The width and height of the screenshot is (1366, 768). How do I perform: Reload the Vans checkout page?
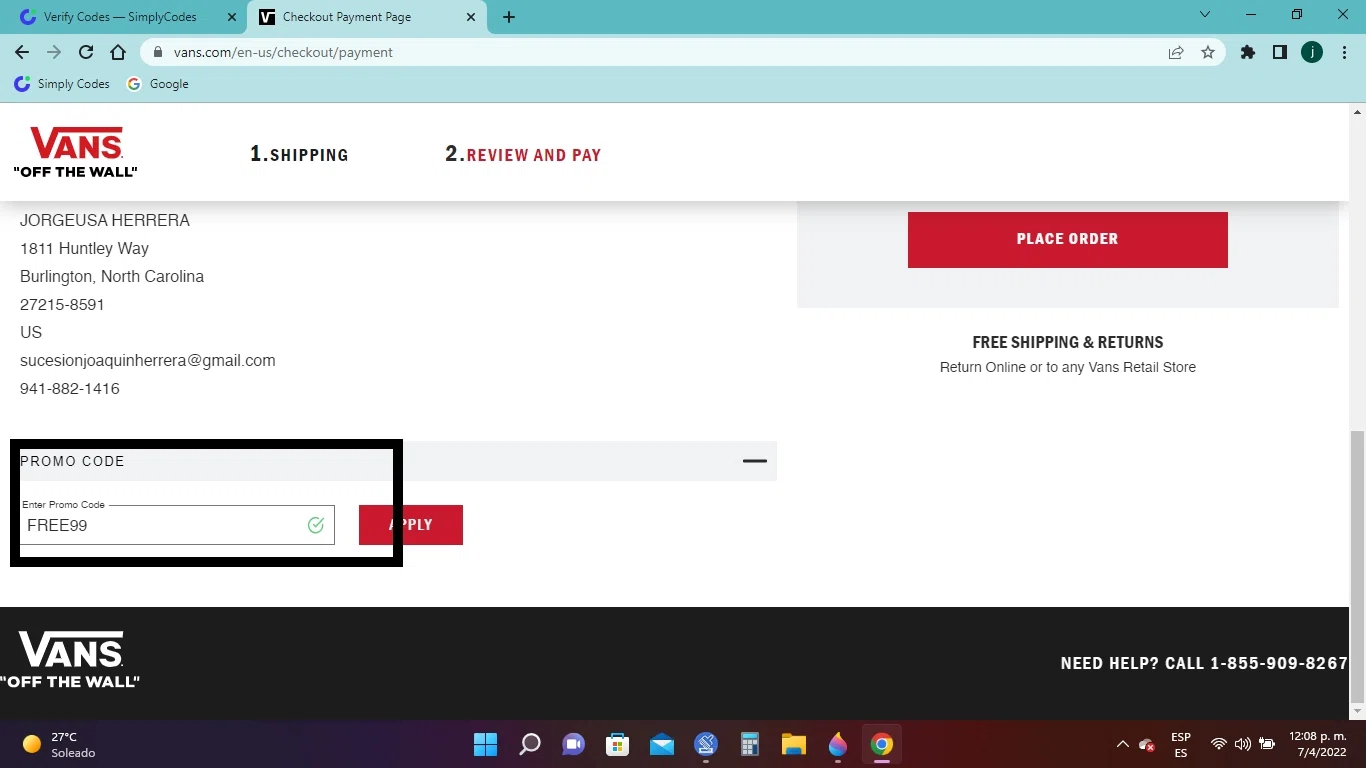pyautogui.click(x=86, y=52)
